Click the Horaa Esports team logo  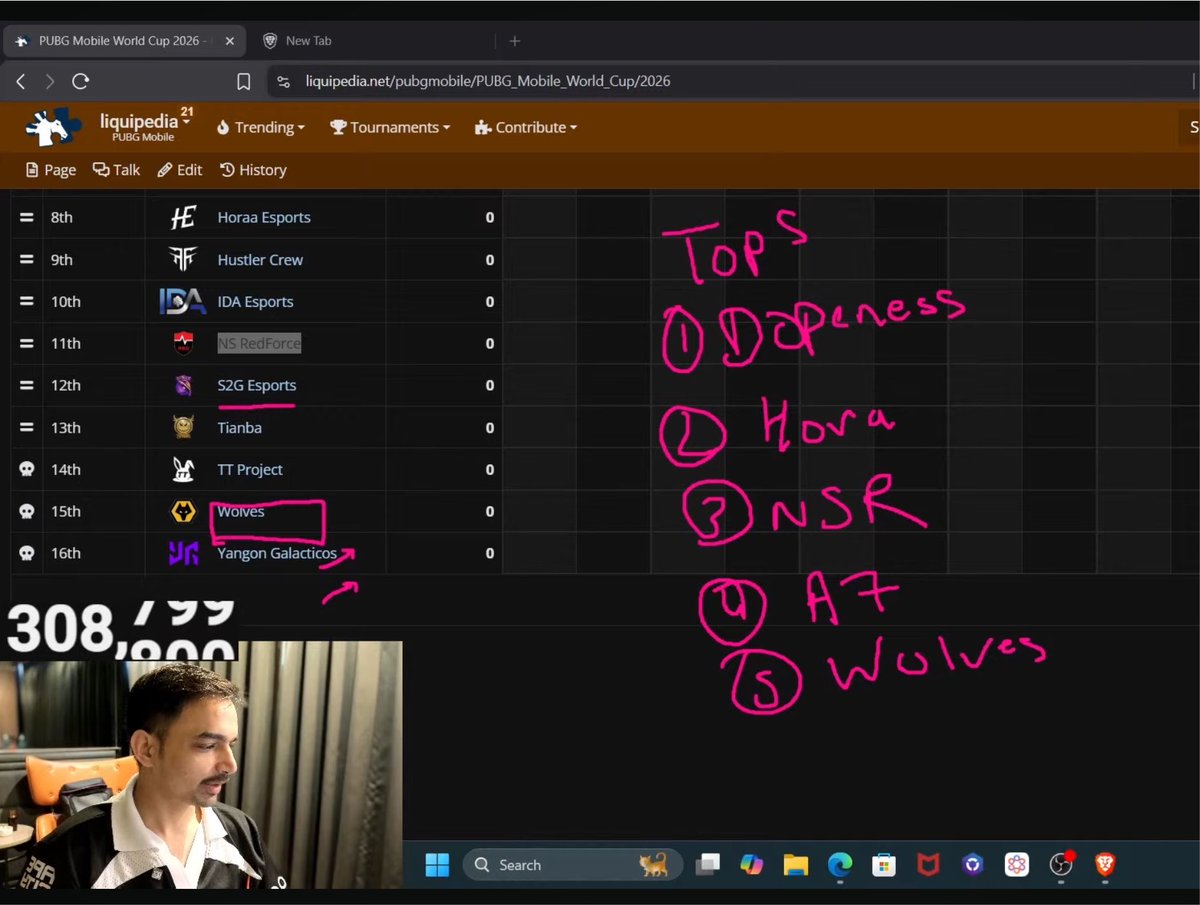(x=183, y=217)
